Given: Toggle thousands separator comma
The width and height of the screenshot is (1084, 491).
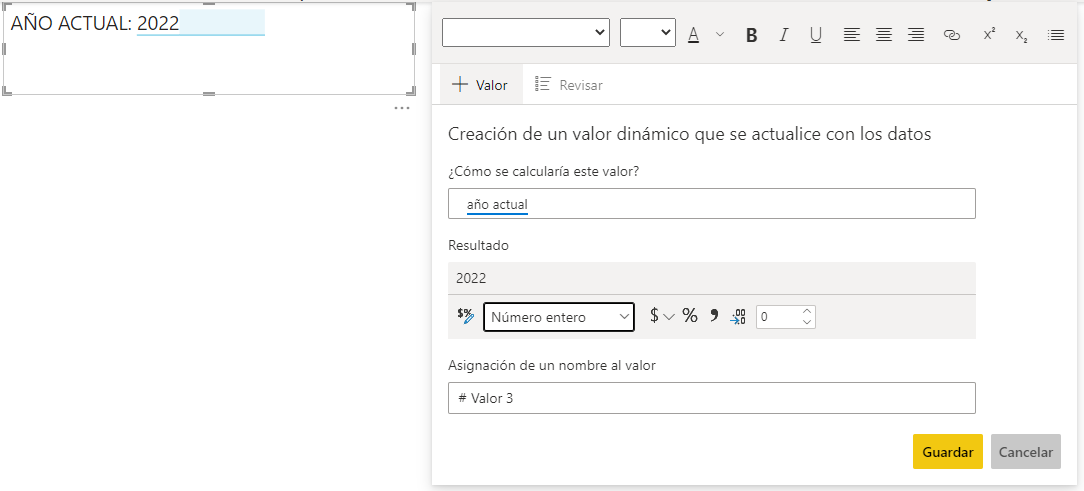Looking at the screenshot, I should [714, 316].
